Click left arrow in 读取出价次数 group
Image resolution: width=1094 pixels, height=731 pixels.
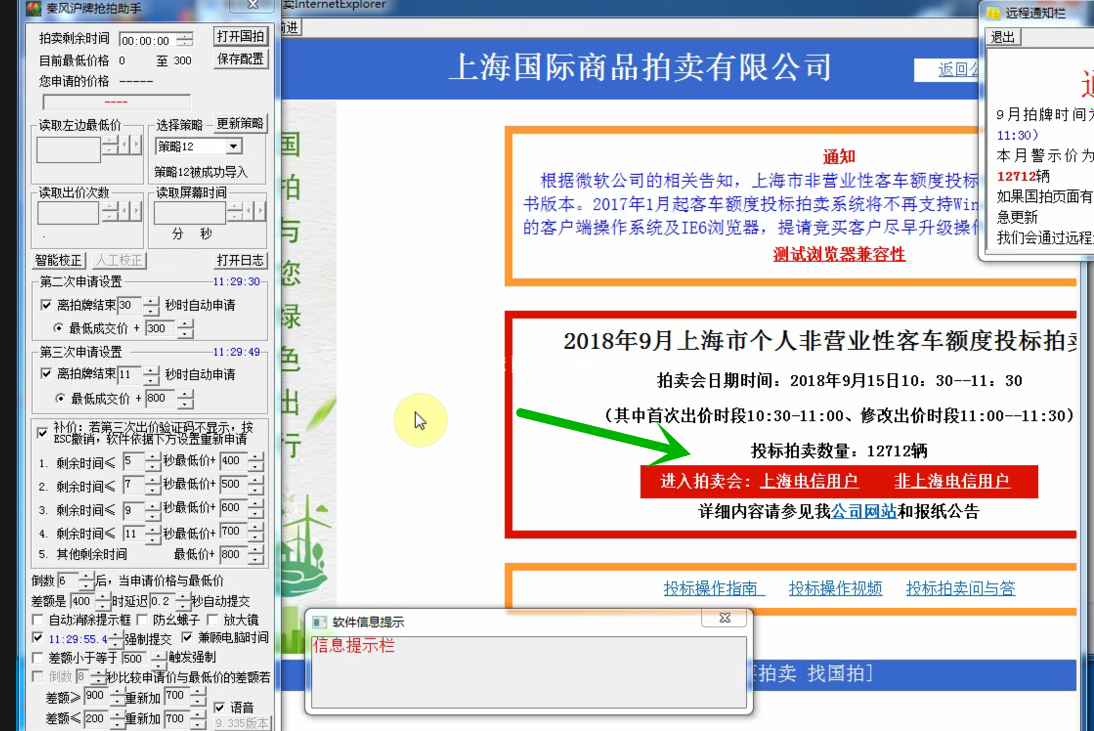(x=124, y=210)
